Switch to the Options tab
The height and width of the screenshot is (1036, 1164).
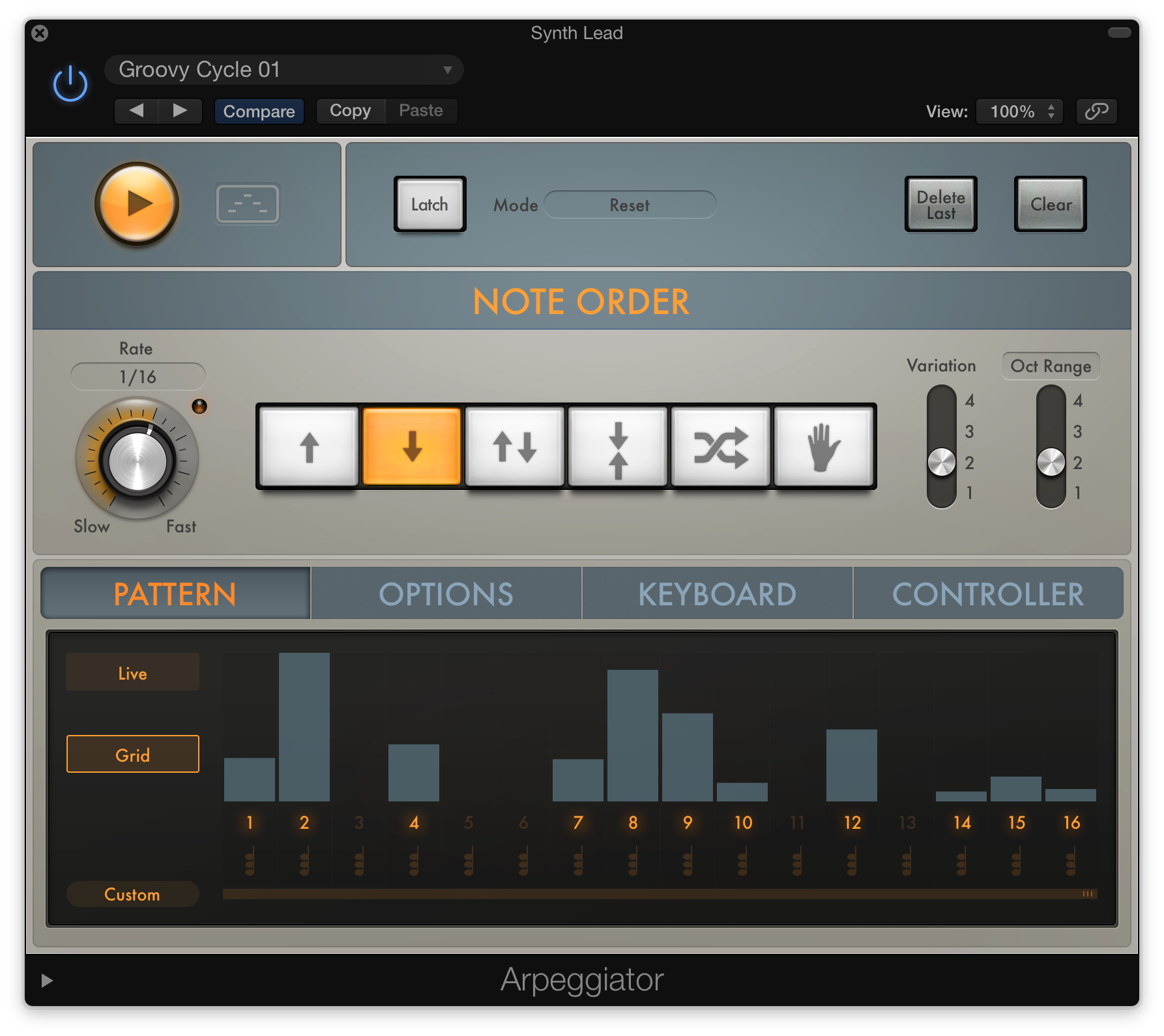446,593
